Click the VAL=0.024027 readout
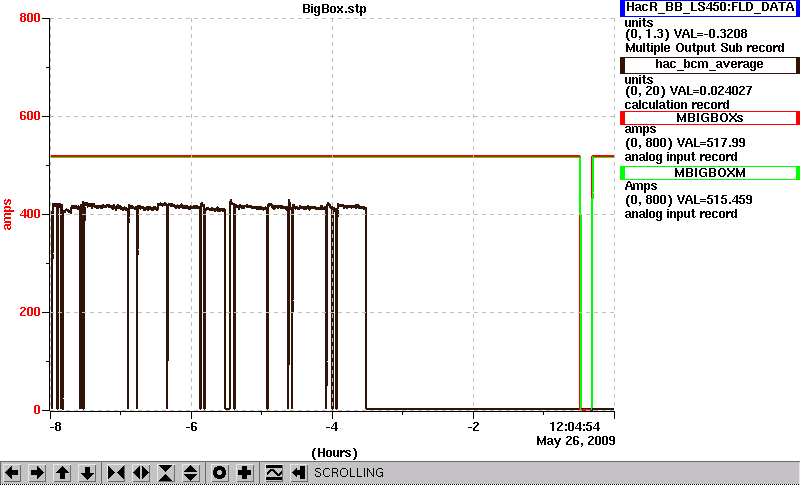The image size is (800, 485). point(709,91)
